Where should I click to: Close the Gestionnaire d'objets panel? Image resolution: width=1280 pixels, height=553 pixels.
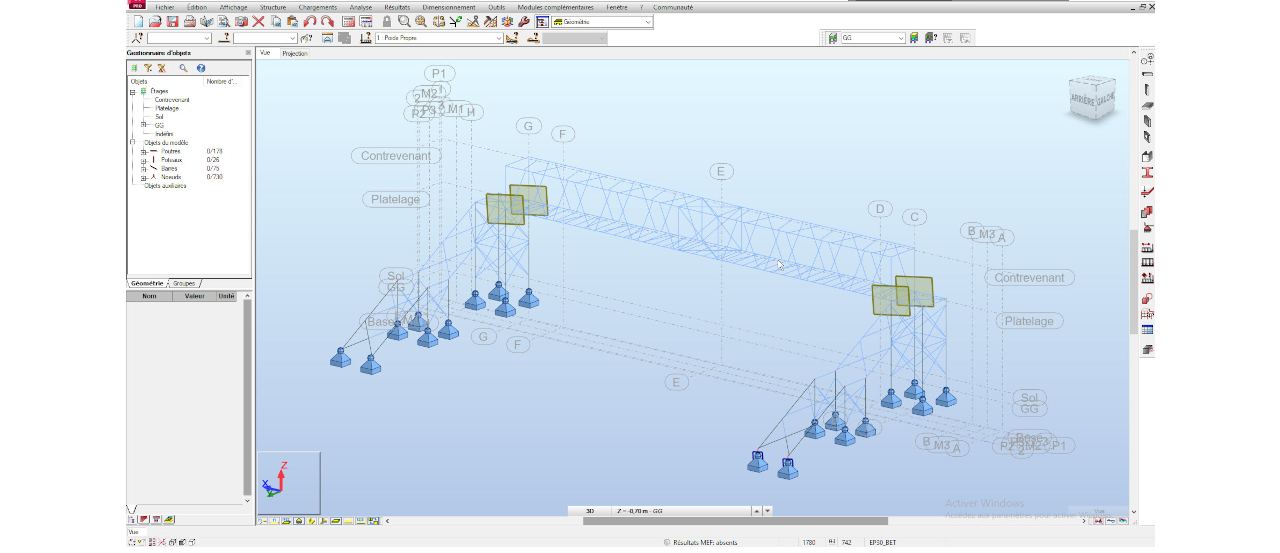[x=248, y=53]
